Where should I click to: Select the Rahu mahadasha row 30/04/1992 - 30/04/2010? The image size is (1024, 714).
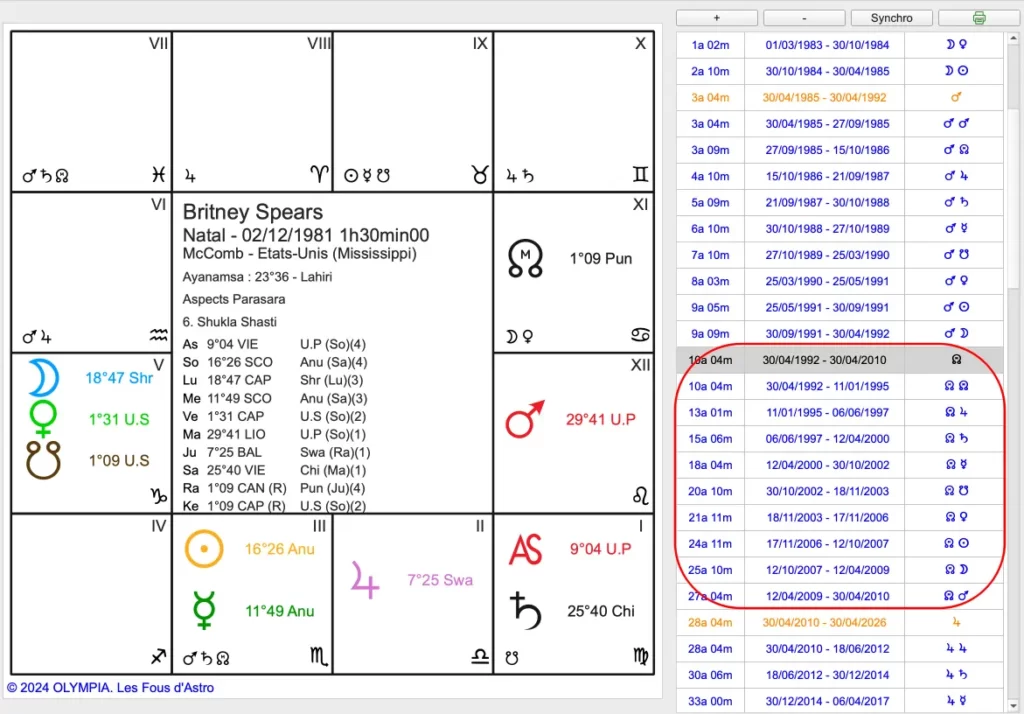(840, 360)
